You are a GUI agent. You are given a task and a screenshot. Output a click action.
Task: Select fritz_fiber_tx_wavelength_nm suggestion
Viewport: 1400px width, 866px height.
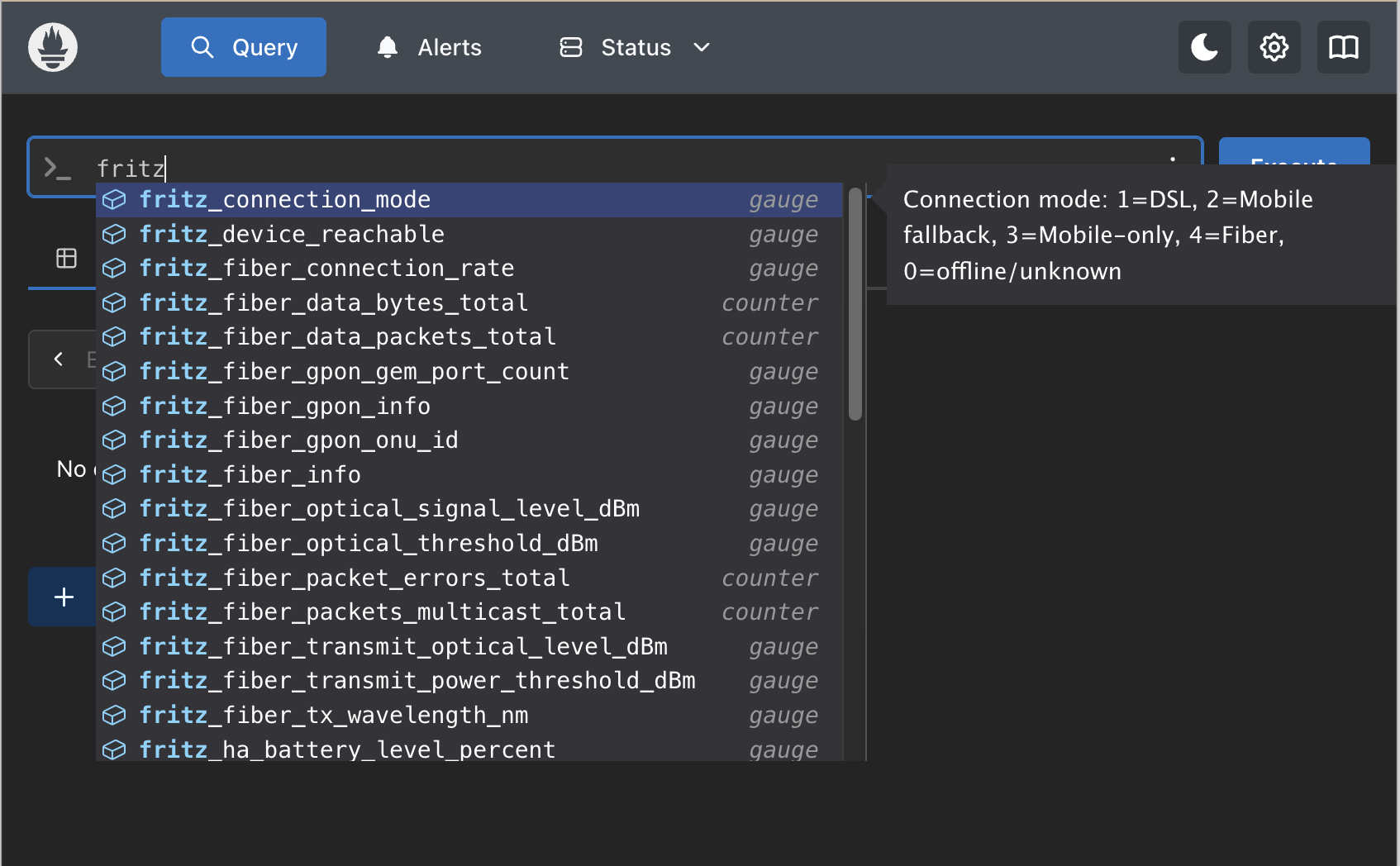pyautogui.click(x=469, y=716)
